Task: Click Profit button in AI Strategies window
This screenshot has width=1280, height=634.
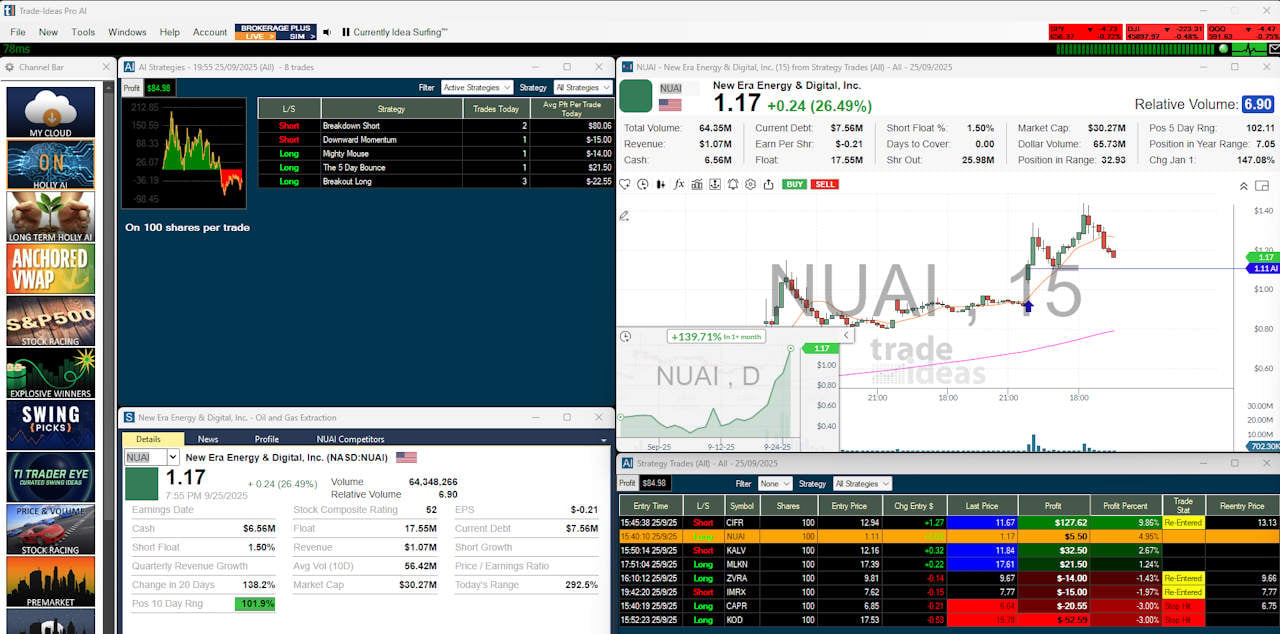Action: (x=132, y=88)
